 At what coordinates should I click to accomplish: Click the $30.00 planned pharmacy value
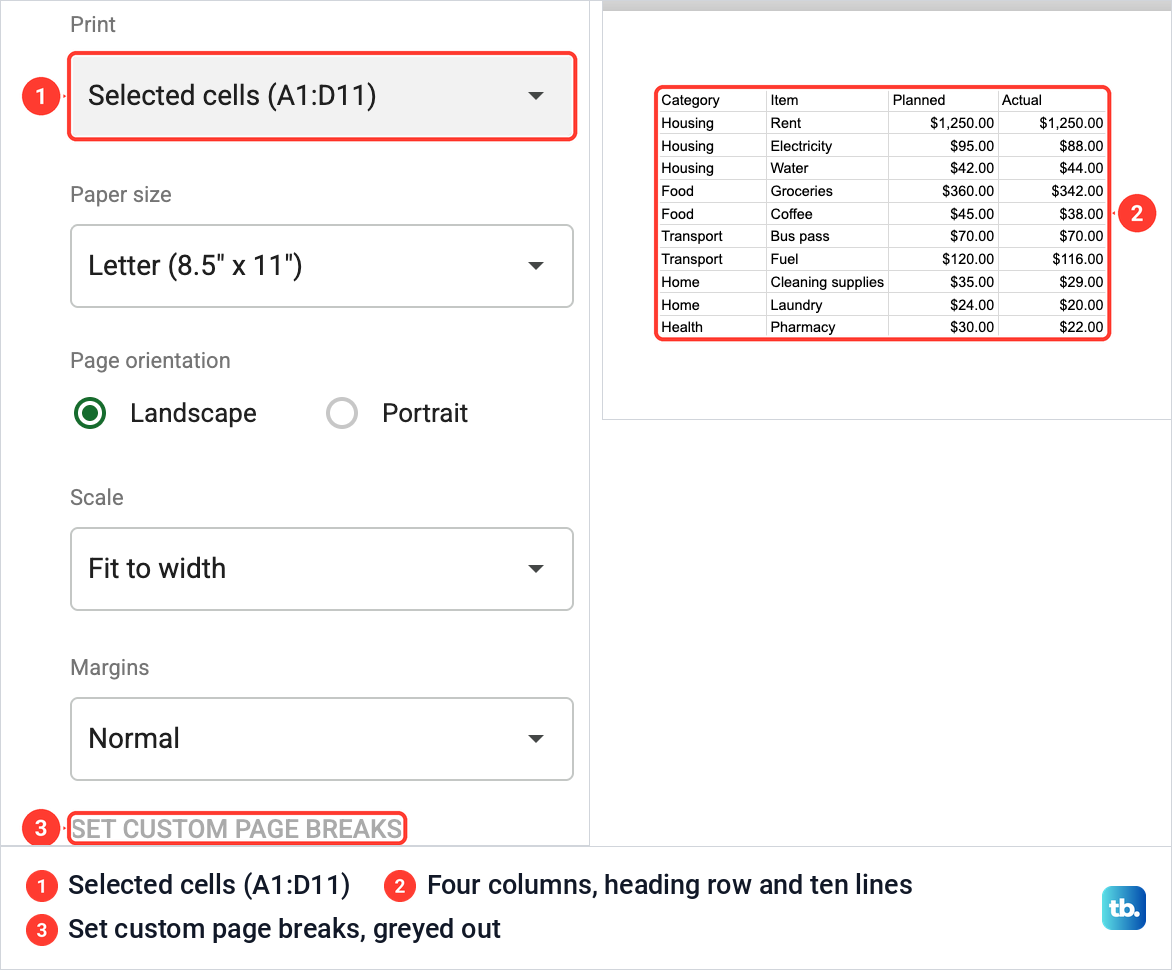pos(972,327)
